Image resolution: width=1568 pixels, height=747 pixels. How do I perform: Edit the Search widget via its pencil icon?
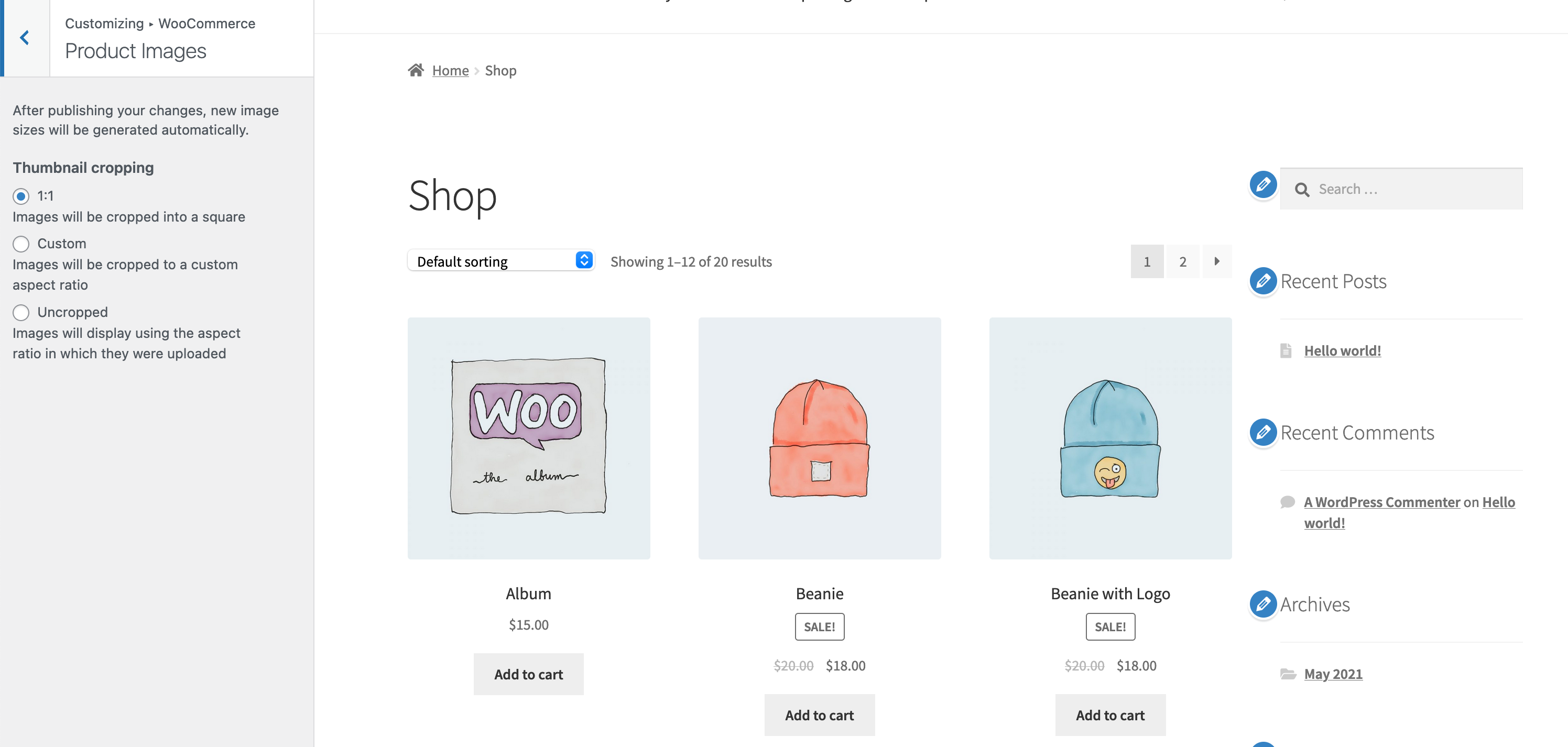[x=1263, y=184]
